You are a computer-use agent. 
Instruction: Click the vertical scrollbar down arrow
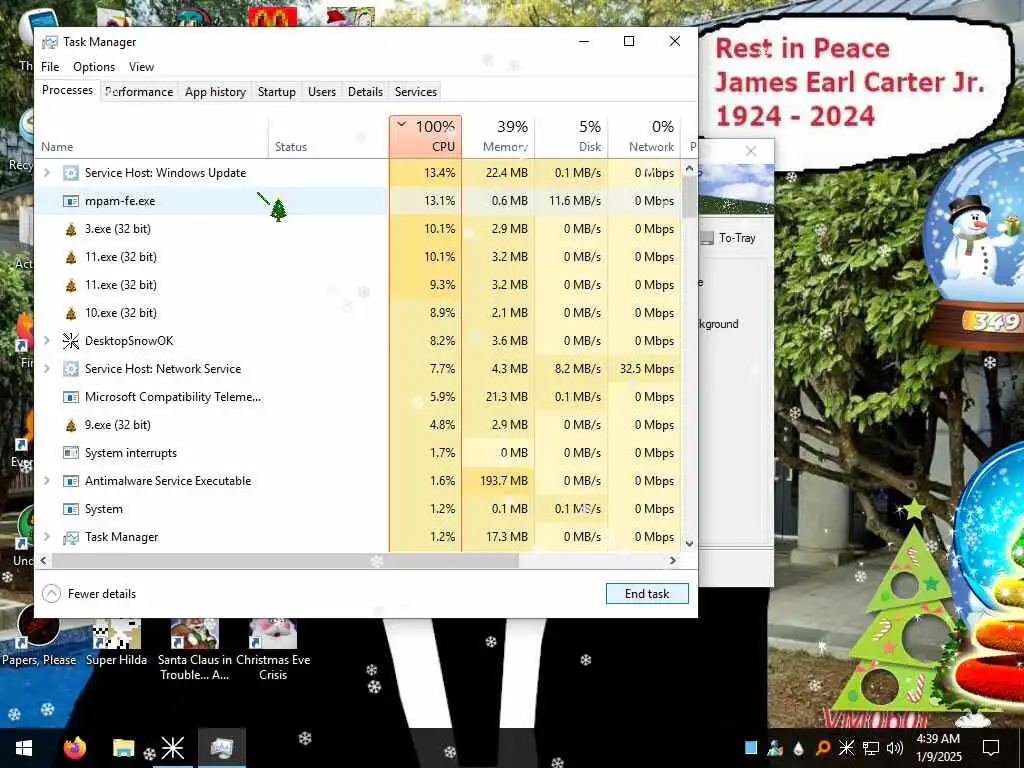(690, 543)
